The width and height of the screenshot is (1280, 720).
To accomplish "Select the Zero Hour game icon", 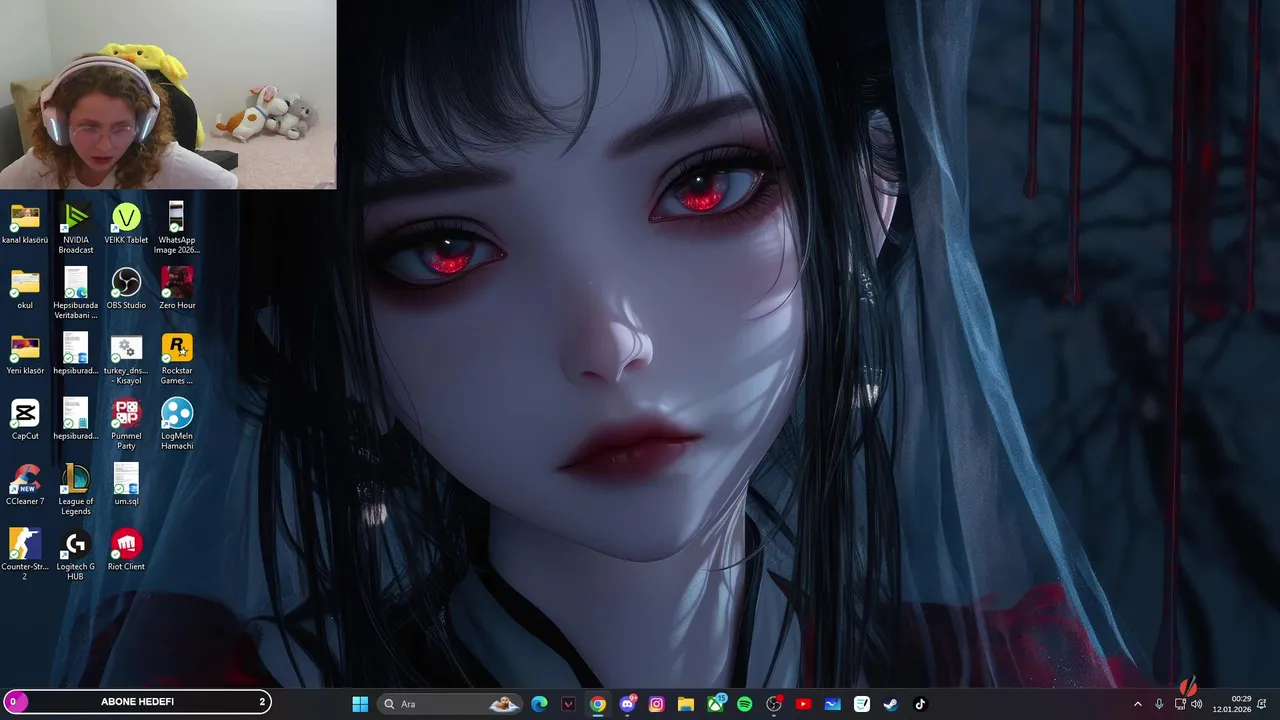I will click(x=177, y=290).
